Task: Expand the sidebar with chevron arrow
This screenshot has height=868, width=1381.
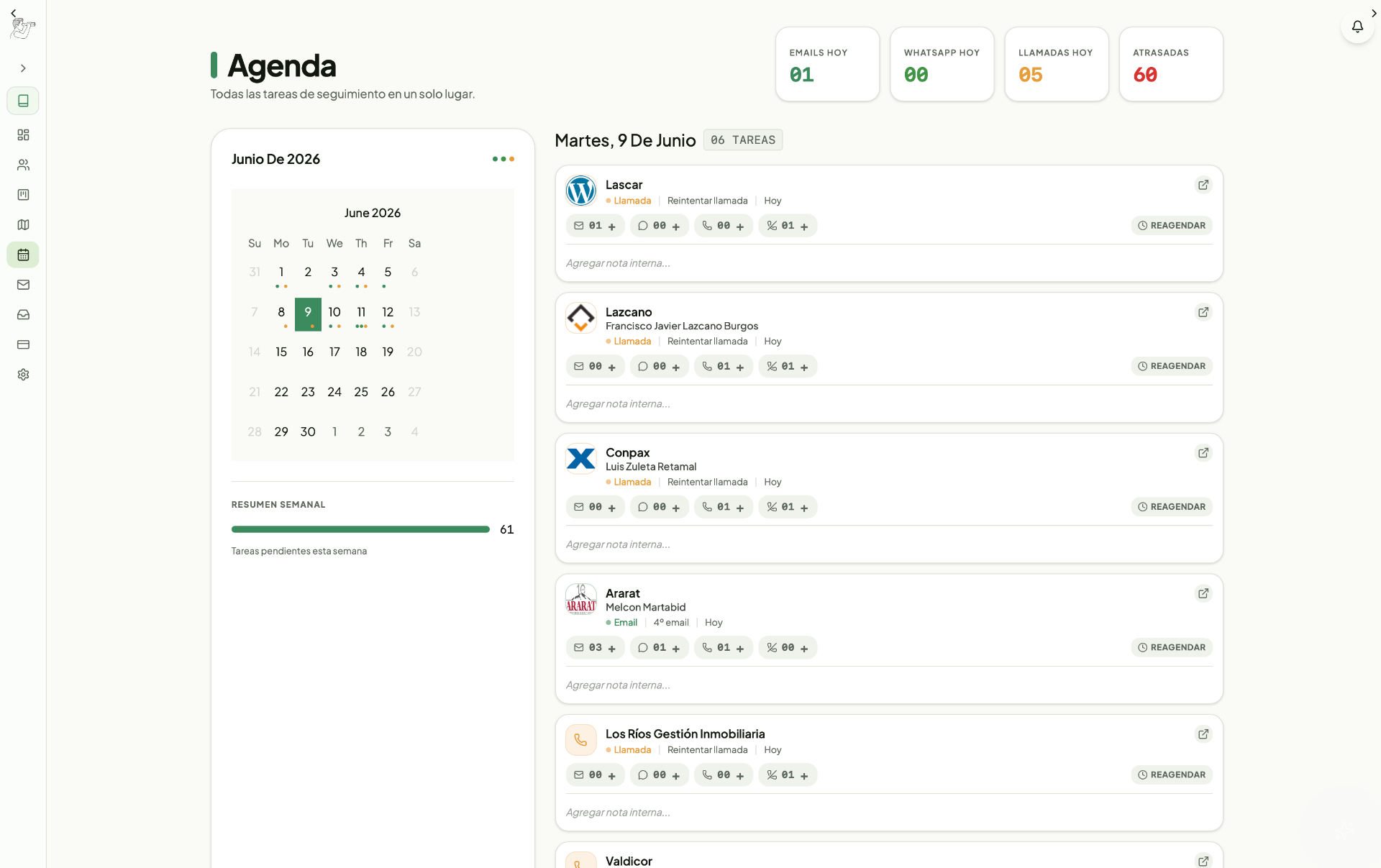Action: click(x=23, y=68)
